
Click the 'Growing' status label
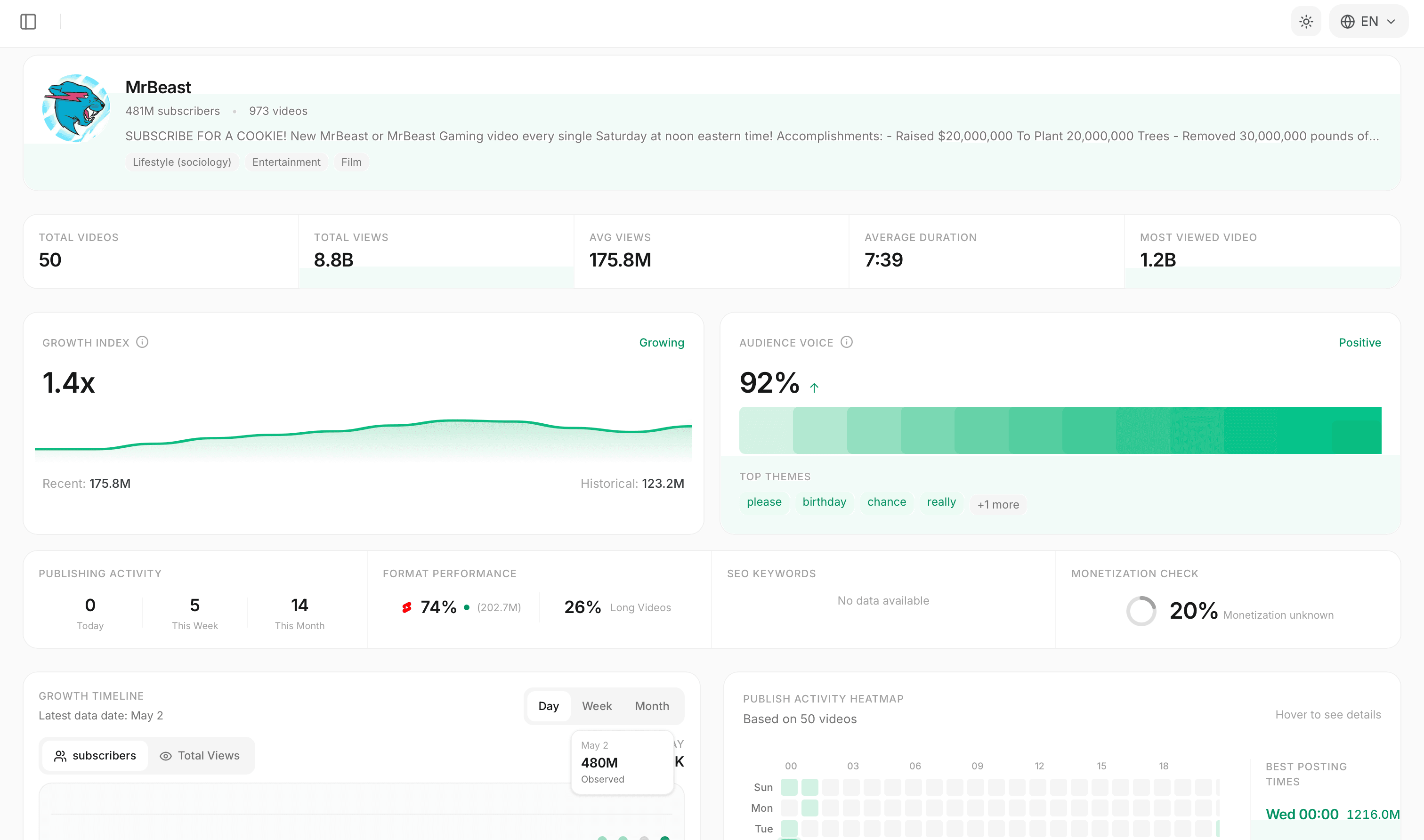pyautogui.click(x=661, y=342)
